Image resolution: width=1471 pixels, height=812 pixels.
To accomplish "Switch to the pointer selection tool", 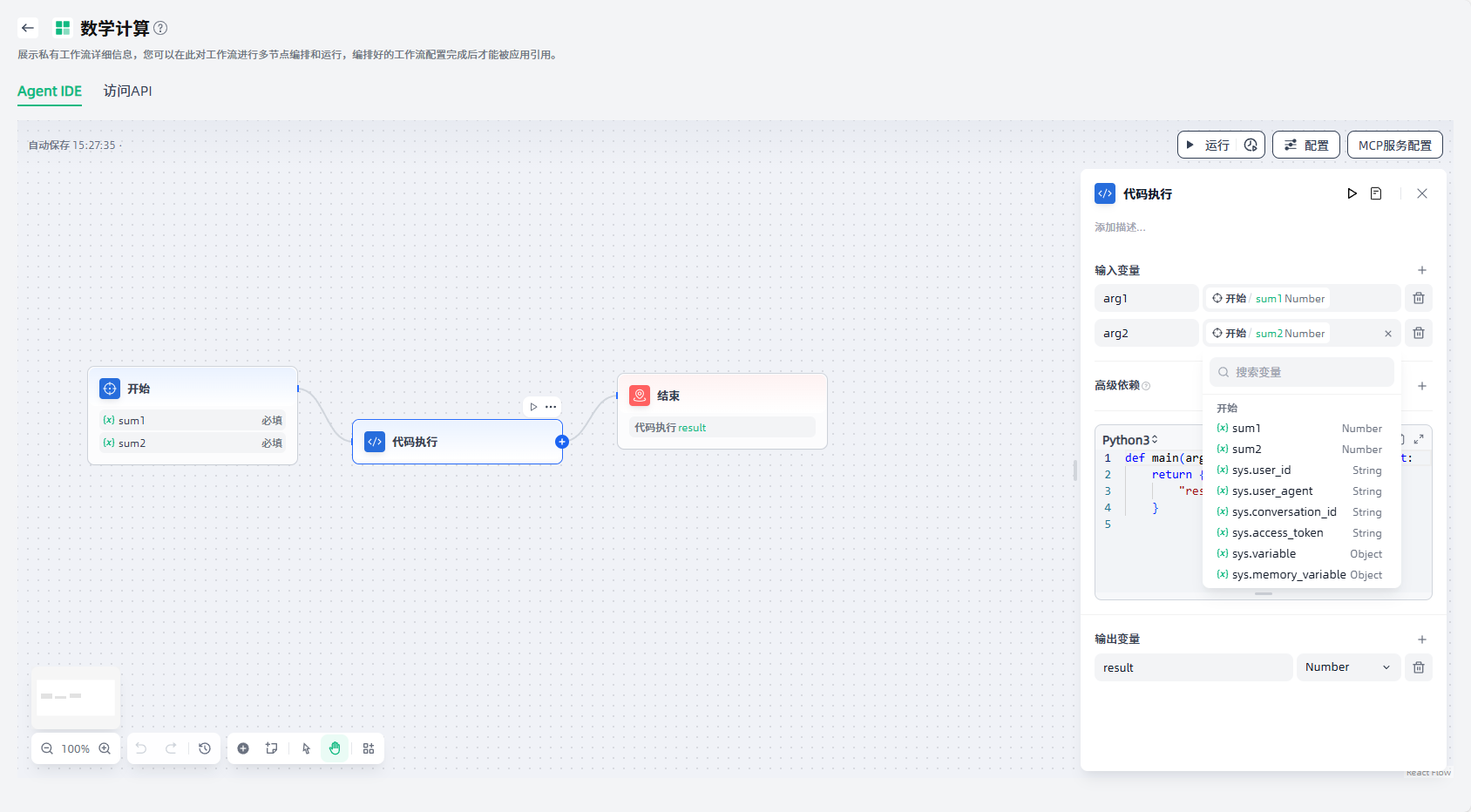I will click(x=306, y=748).
